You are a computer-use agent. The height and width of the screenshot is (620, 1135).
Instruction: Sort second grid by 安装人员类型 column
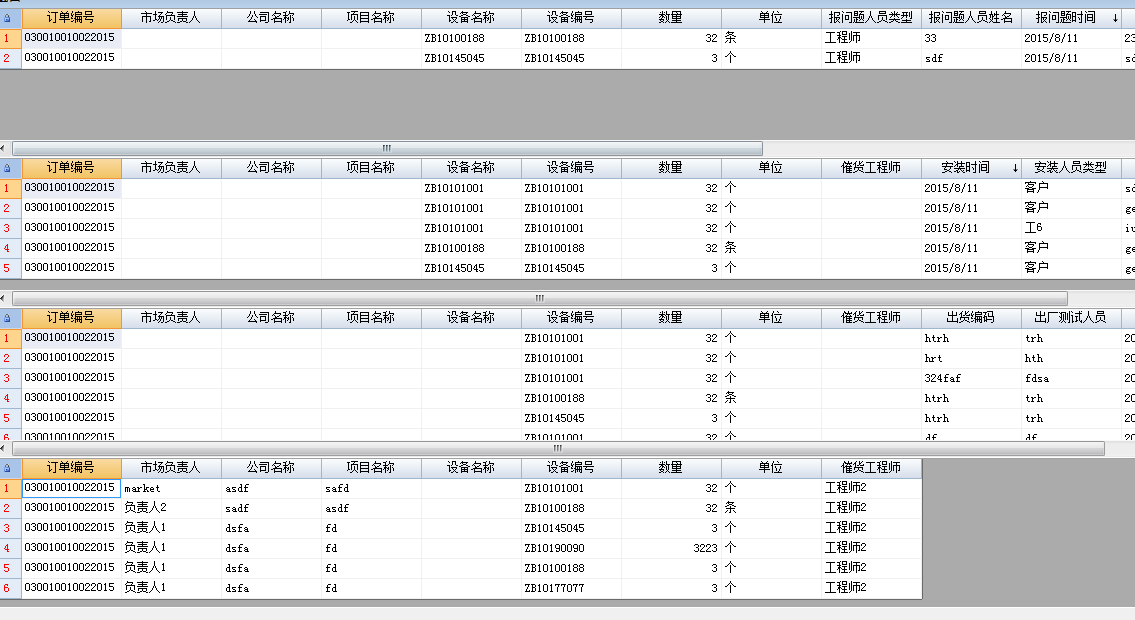(1071, 168)
